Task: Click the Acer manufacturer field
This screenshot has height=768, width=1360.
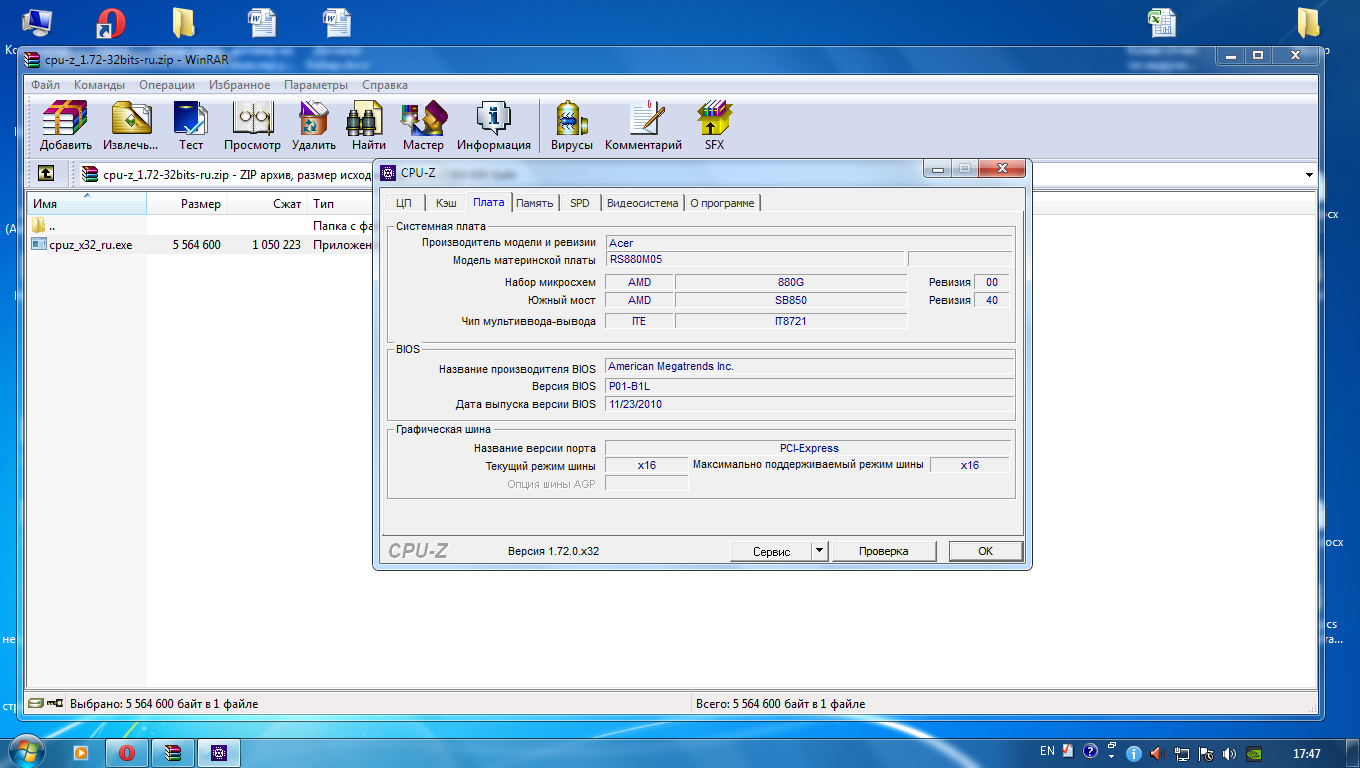Action: (809, 243)
